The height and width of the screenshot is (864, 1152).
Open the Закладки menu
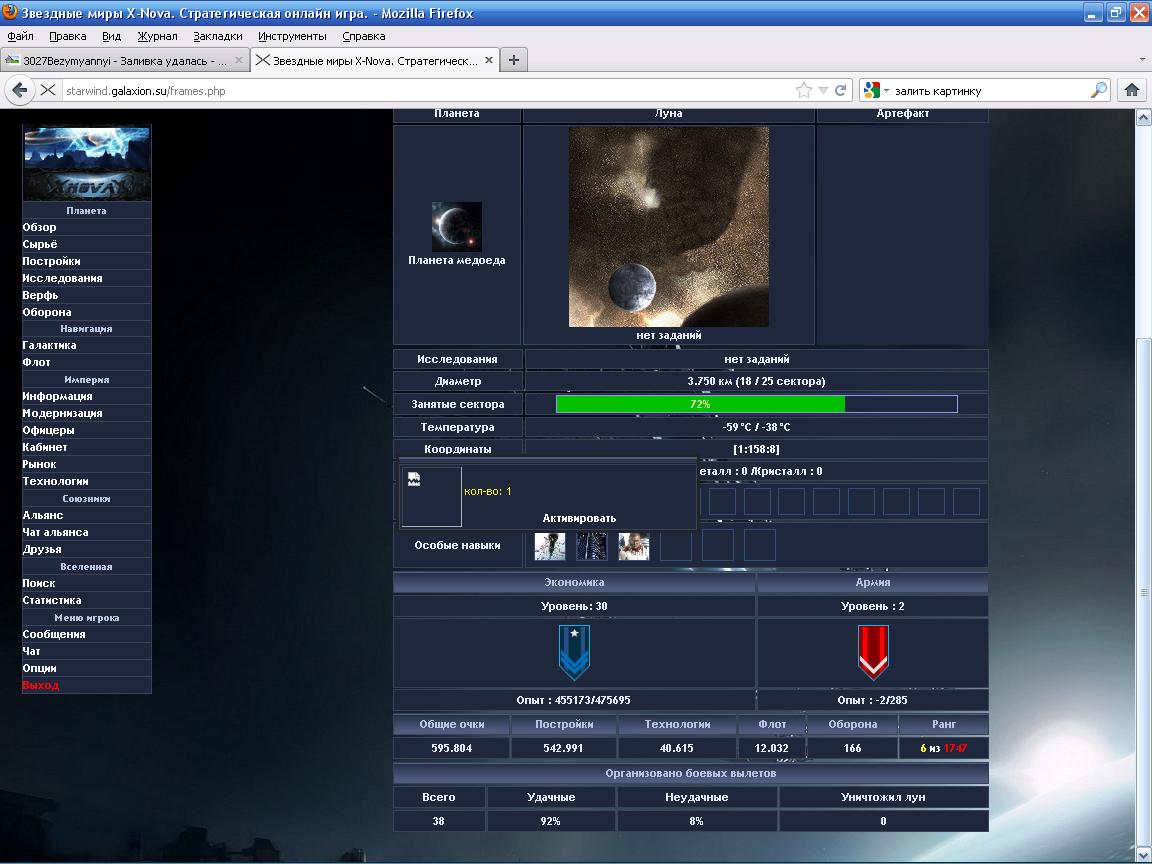pyautogui.click(x=217, y=36)
